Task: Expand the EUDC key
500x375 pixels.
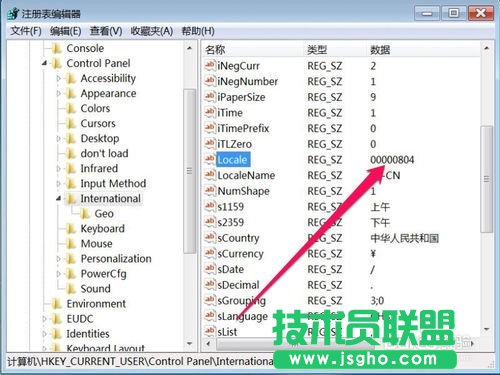Action: point(45,319)
